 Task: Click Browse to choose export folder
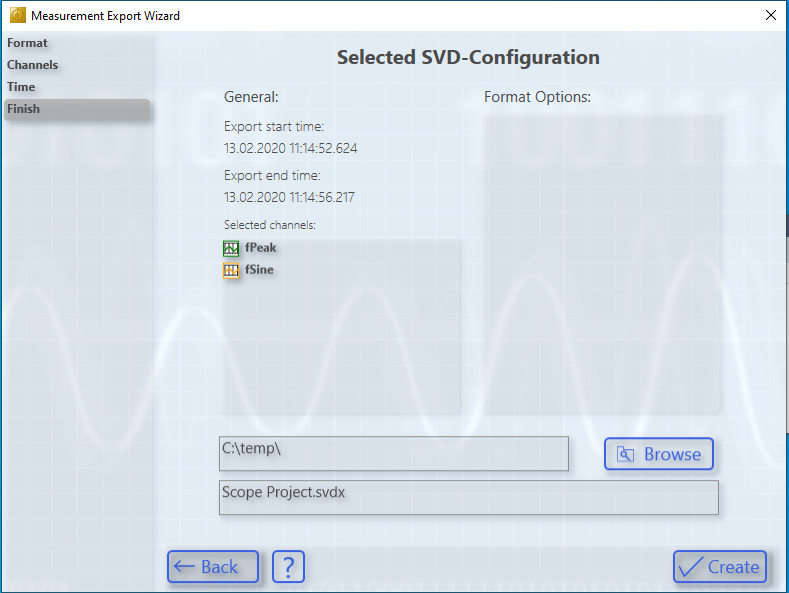click(x=659, y=454)
